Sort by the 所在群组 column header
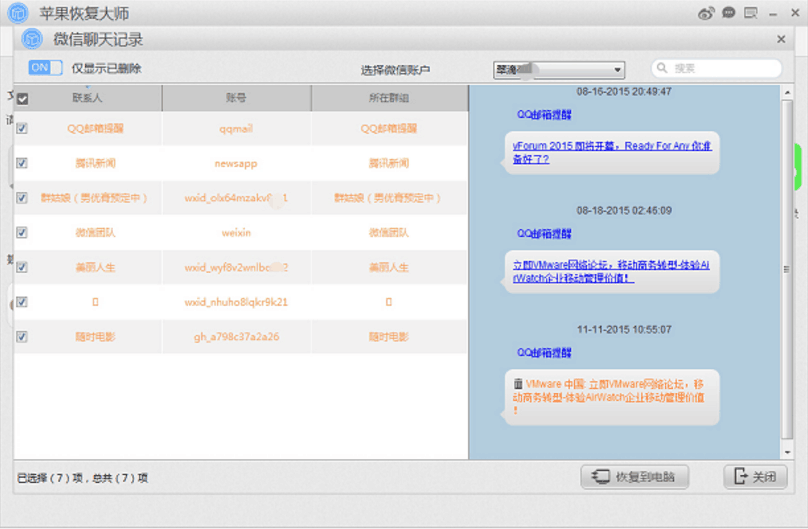 [x=390, y=98]
